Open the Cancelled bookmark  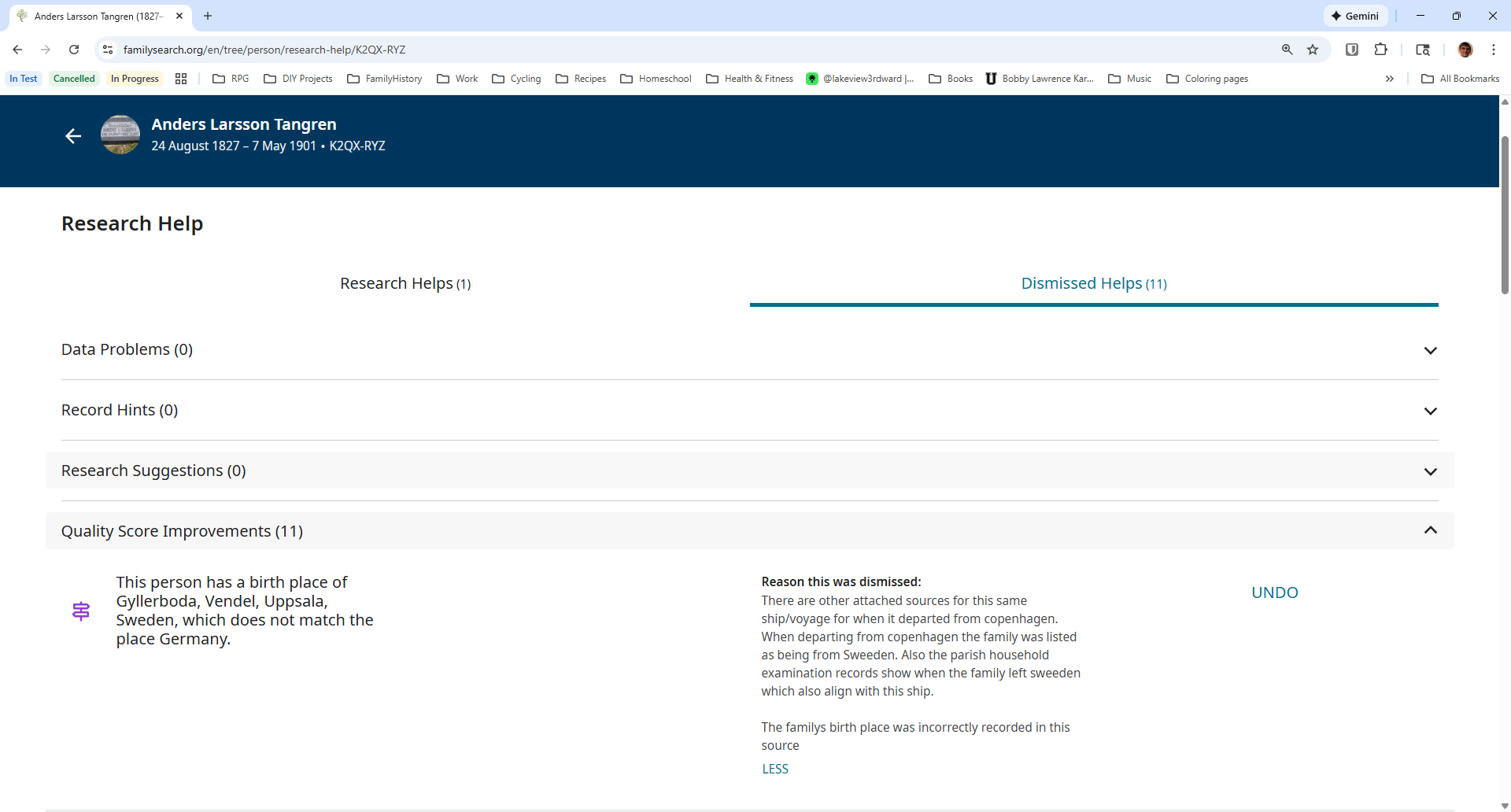(74, 79)
